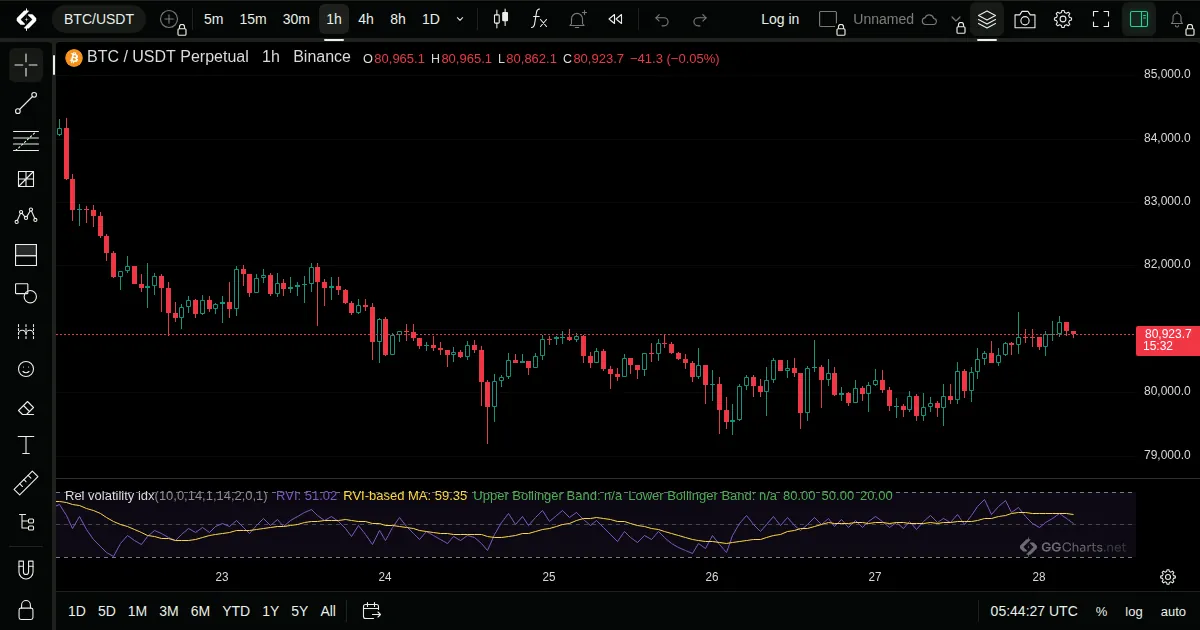Viewport: 1200px width, 630px height.
Task: Toggle auto scale mode
Action: pyautogui.click(x=1173, y=611)
